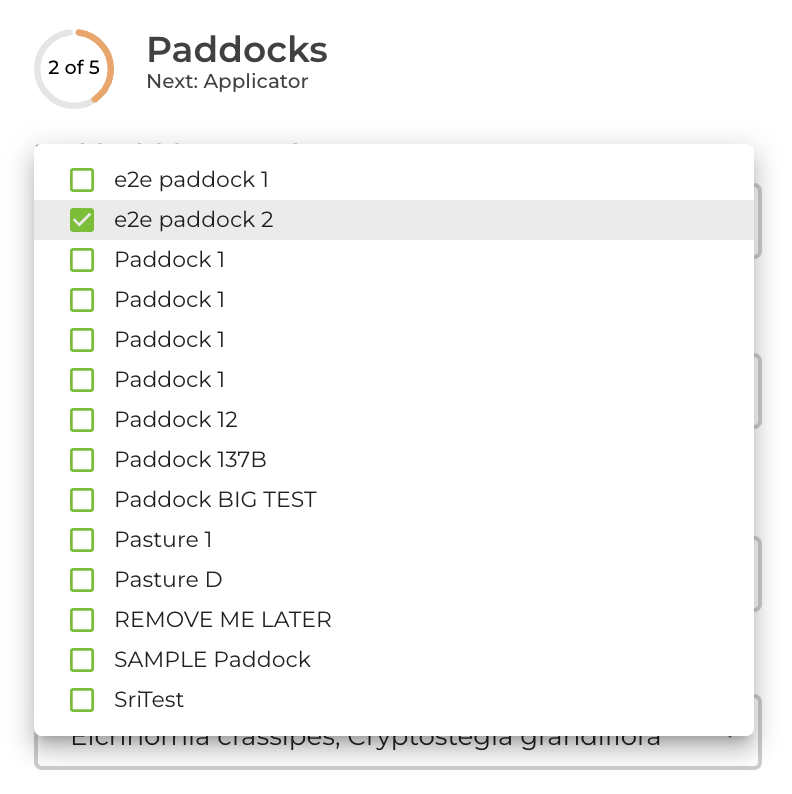Check the Pasture 1 checkbox
Screen dimensions: 792x794
82,540
